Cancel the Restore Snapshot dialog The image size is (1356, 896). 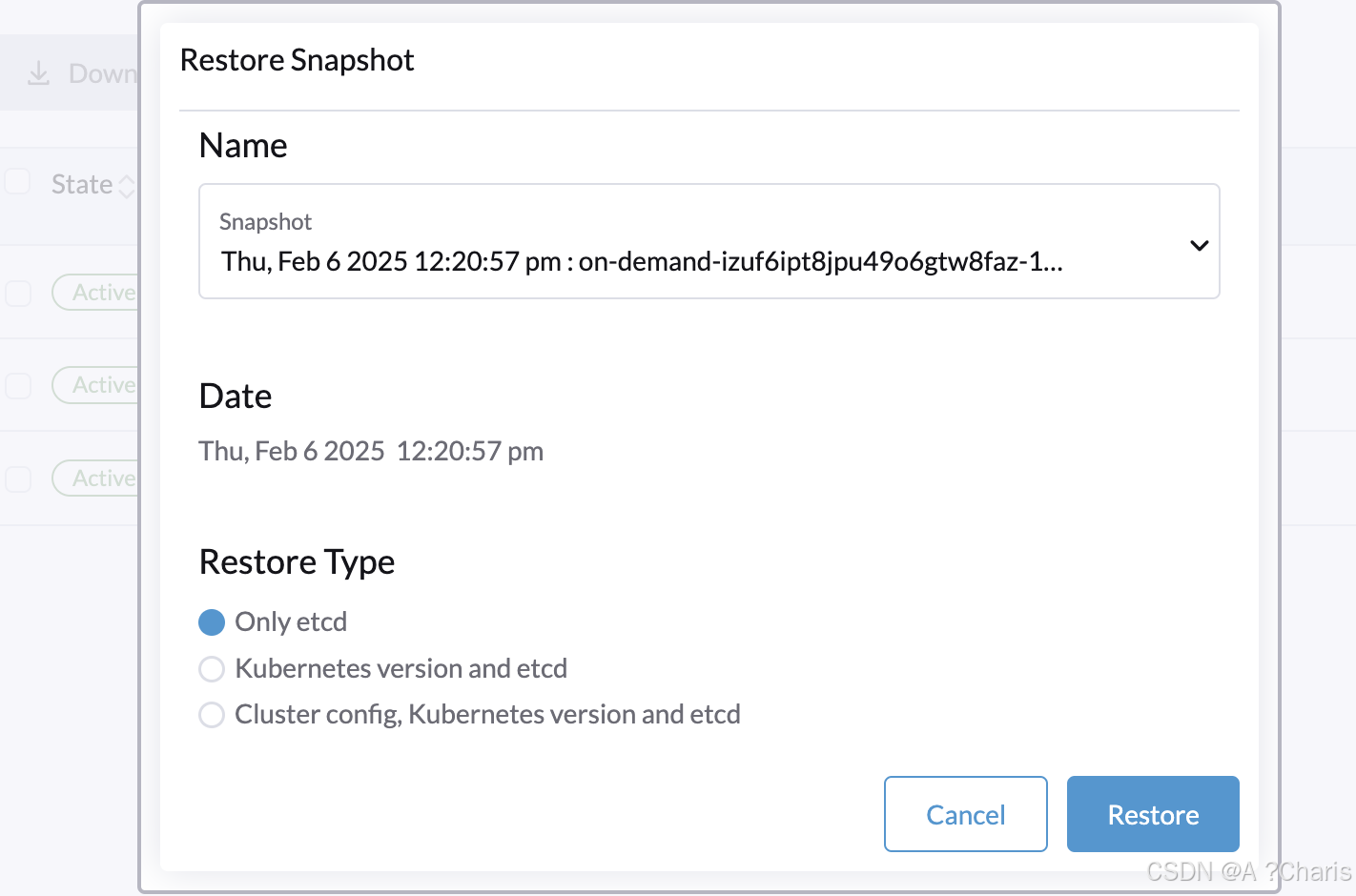tap(965, 814)
